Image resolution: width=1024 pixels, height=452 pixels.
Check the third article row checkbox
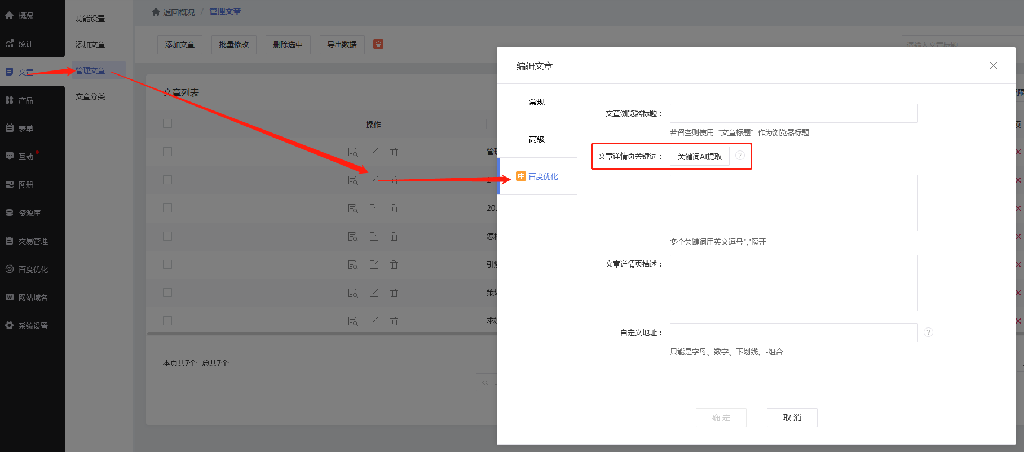tap(168, 208)
